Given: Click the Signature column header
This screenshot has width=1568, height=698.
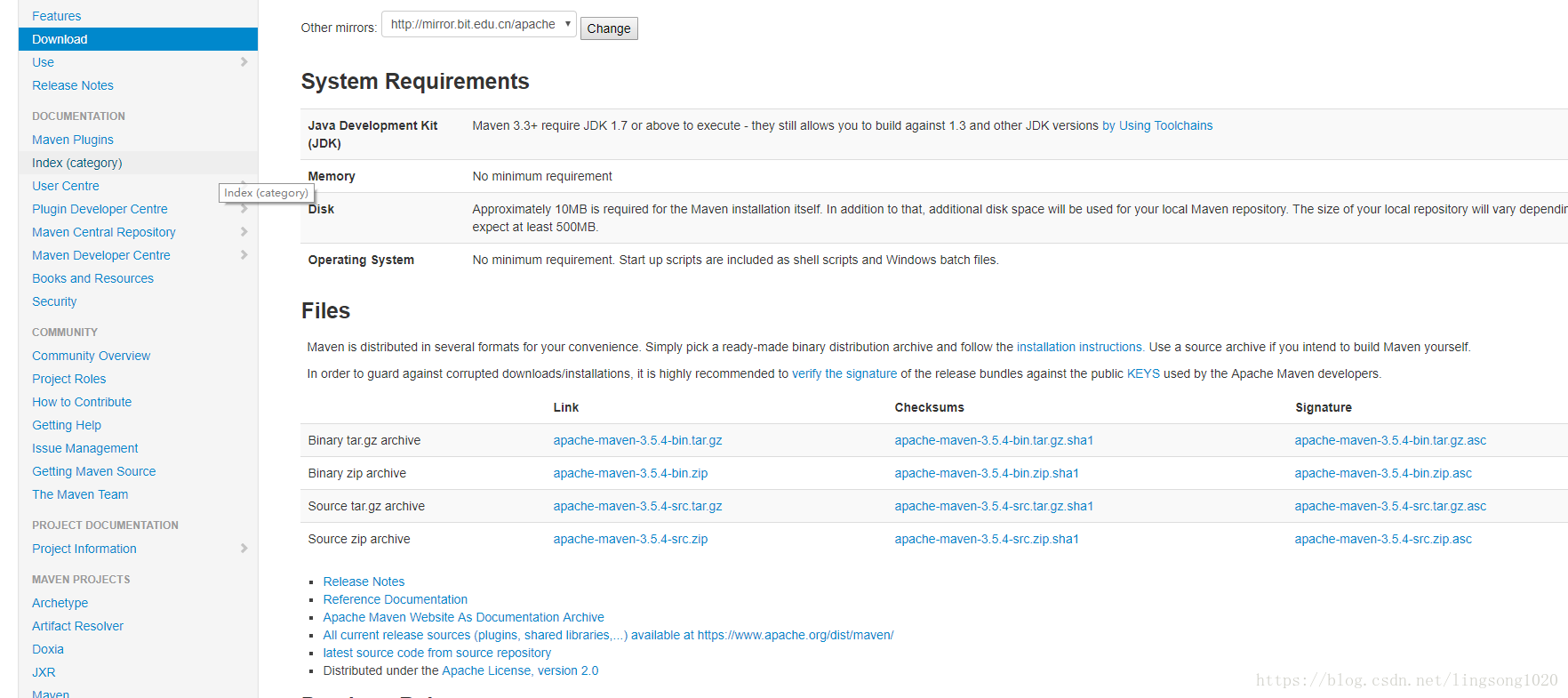Looking at the screenshot, I should click(x=1323, y=407).
